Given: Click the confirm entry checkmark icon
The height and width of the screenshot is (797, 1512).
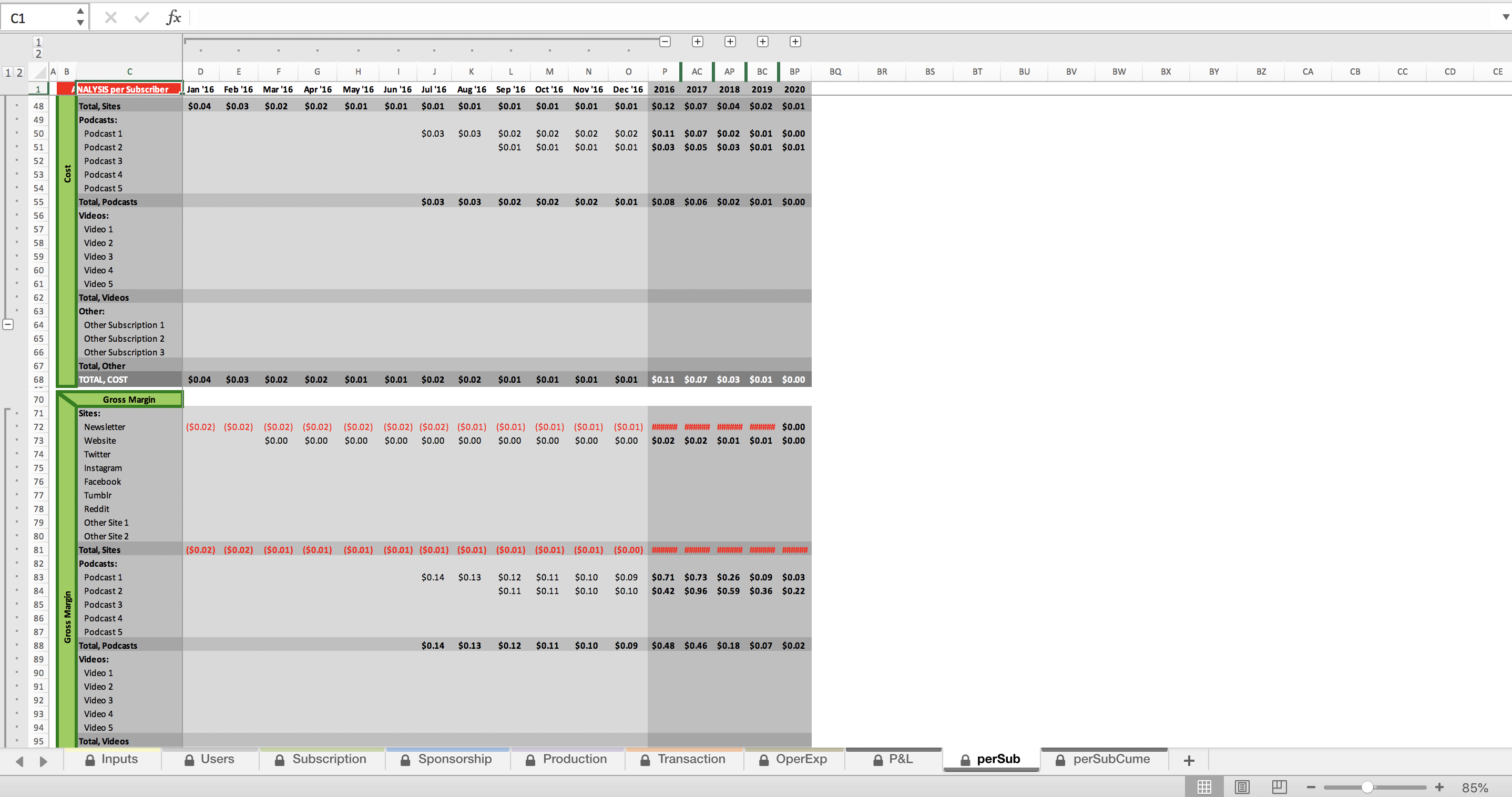Looking at the screenshot, I should click(141, 17).
